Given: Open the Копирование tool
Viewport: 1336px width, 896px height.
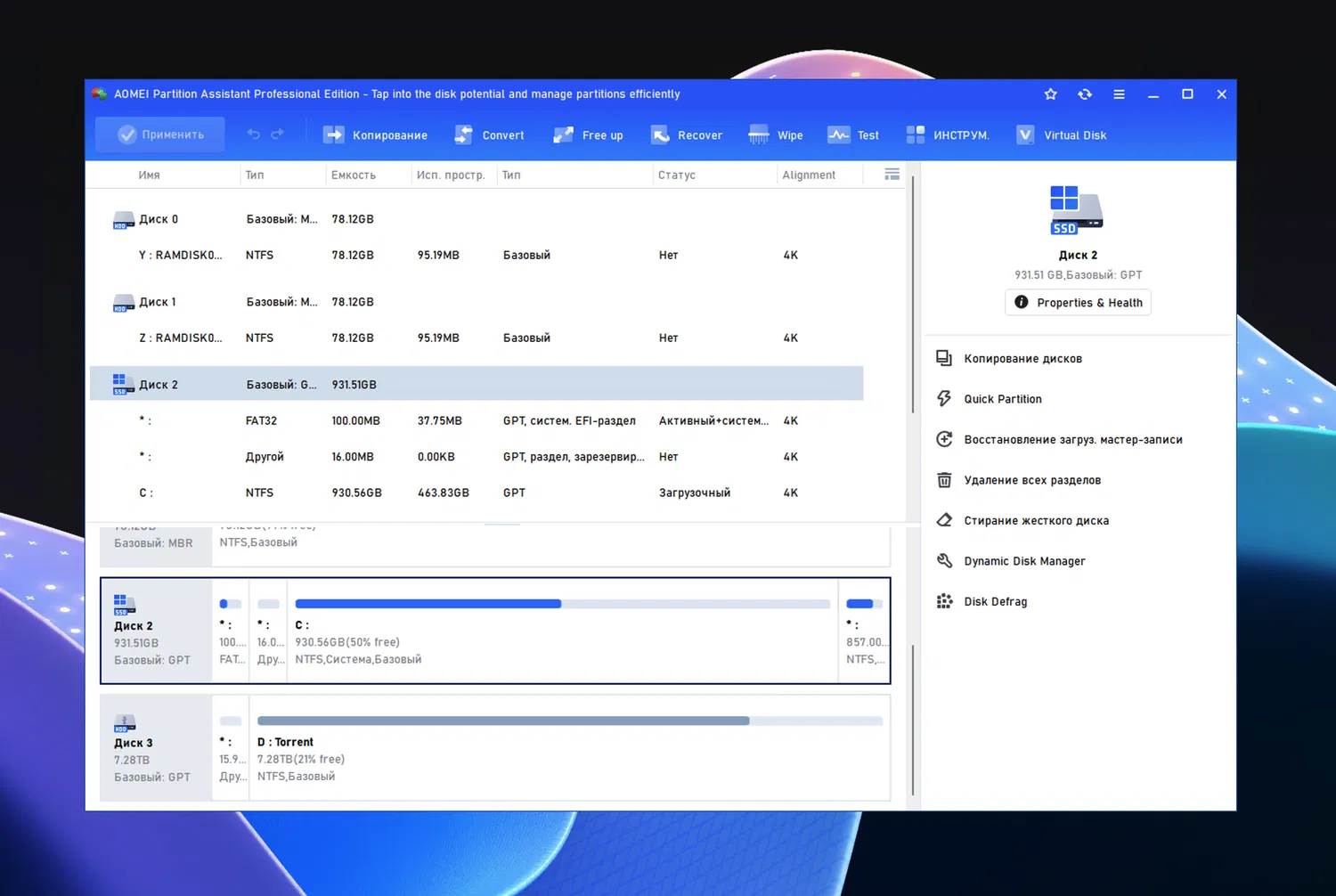Looking at the screenshot, I should click(x=375, y=134).
